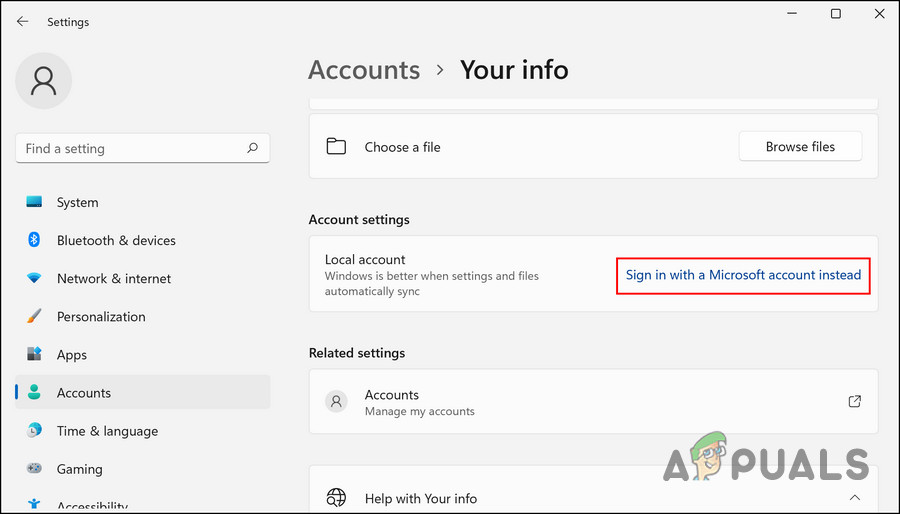900x514 pixels.
Task: Close the Settings window
Action: [x=879, y=14]
